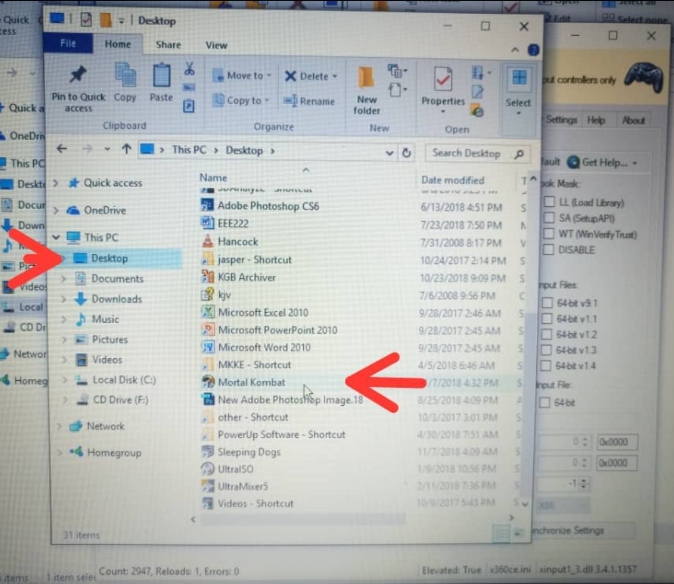
Task: Toggle the DISABLE checkbox in x360ce
Action: point(548,249)
